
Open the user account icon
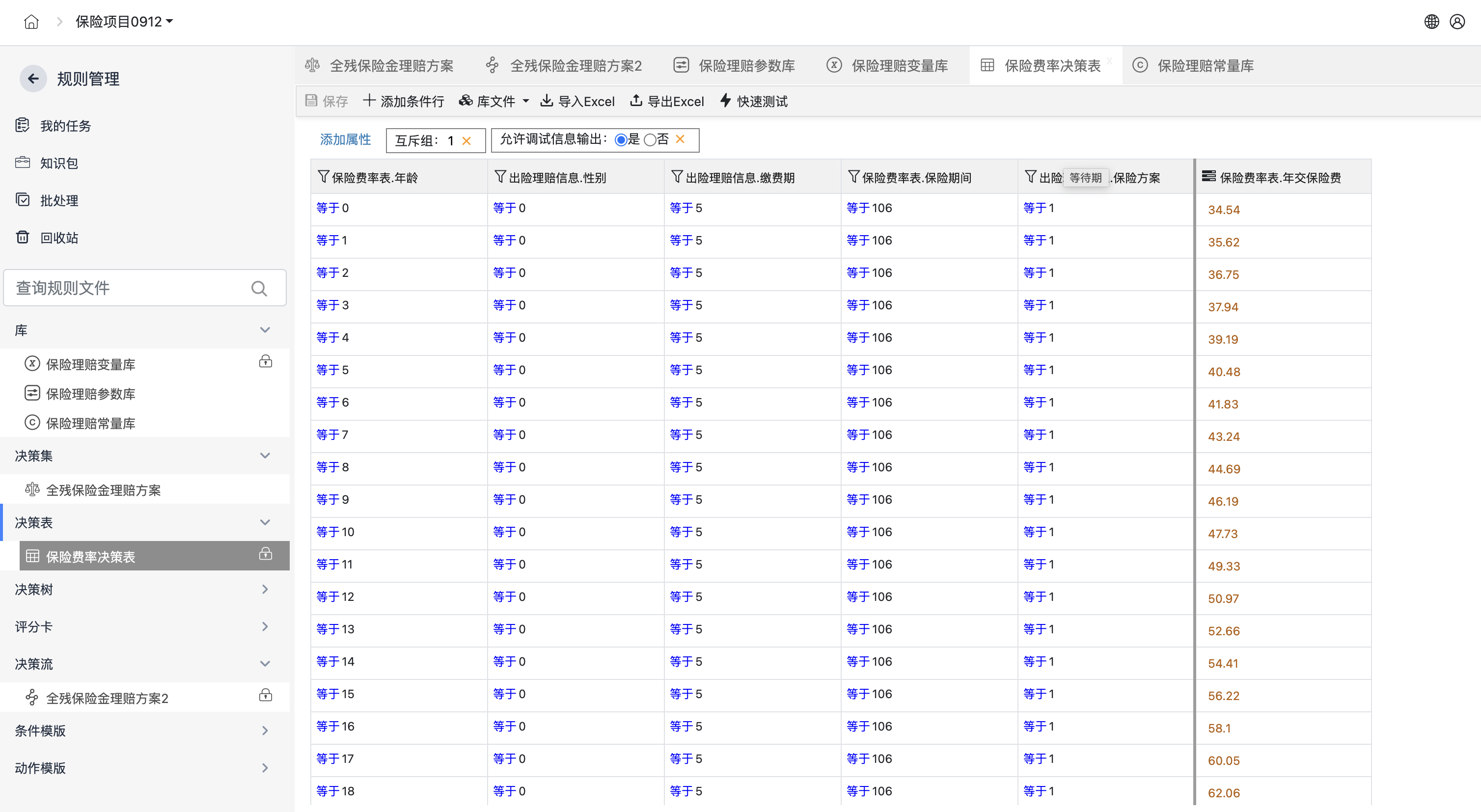(x=1457, y=22)
